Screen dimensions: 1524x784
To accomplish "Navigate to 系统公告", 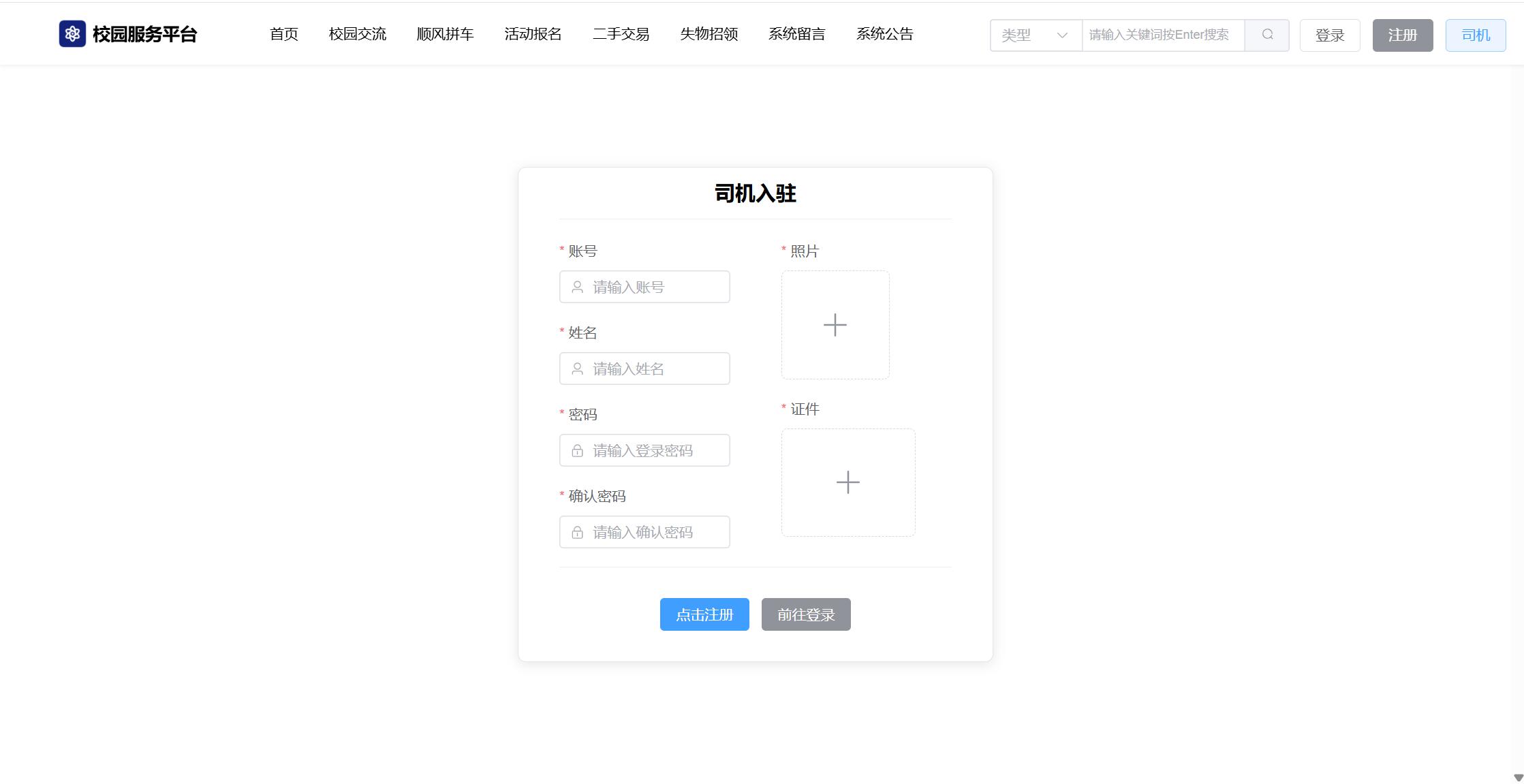I will click(x=884, y=34).
